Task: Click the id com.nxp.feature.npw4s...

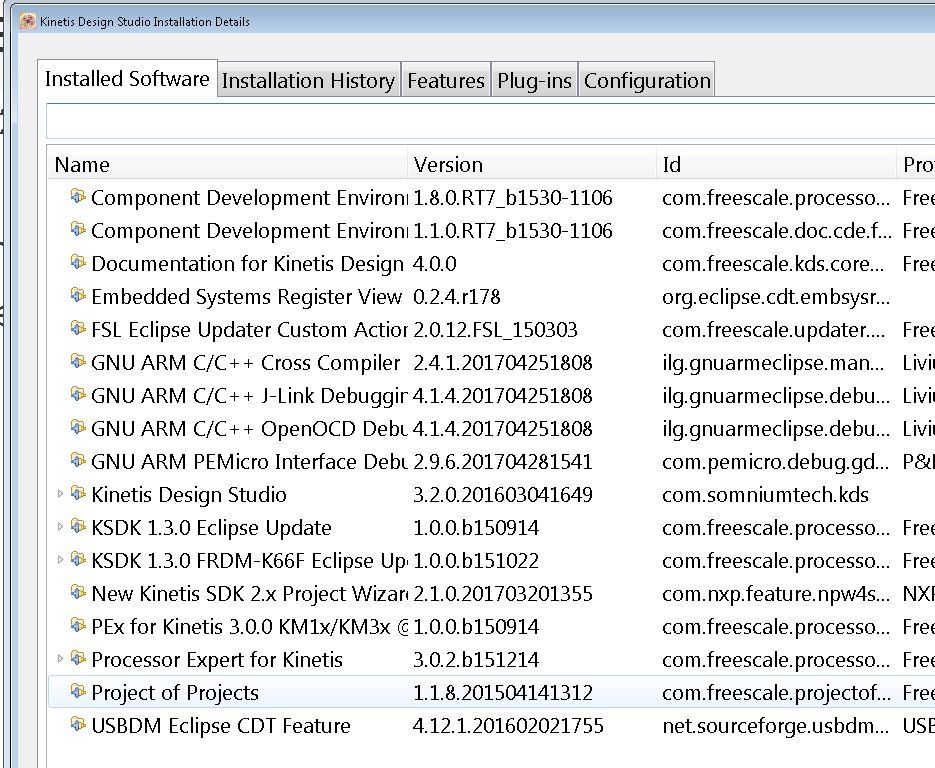Action: click(x=776, y=594)
